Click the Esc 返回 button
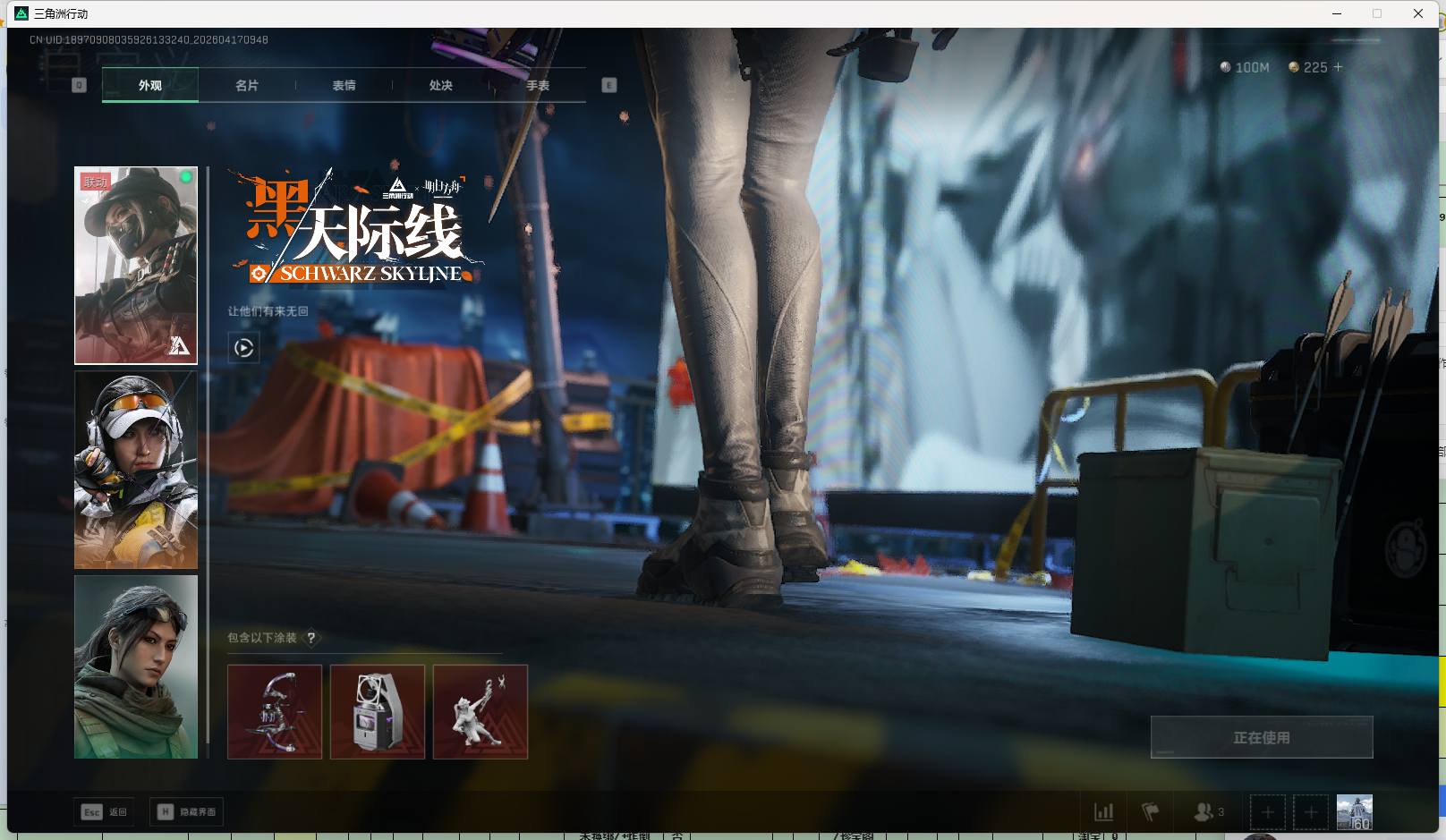This screenshot has width=1446, height=840. click(x=104, y=811)
